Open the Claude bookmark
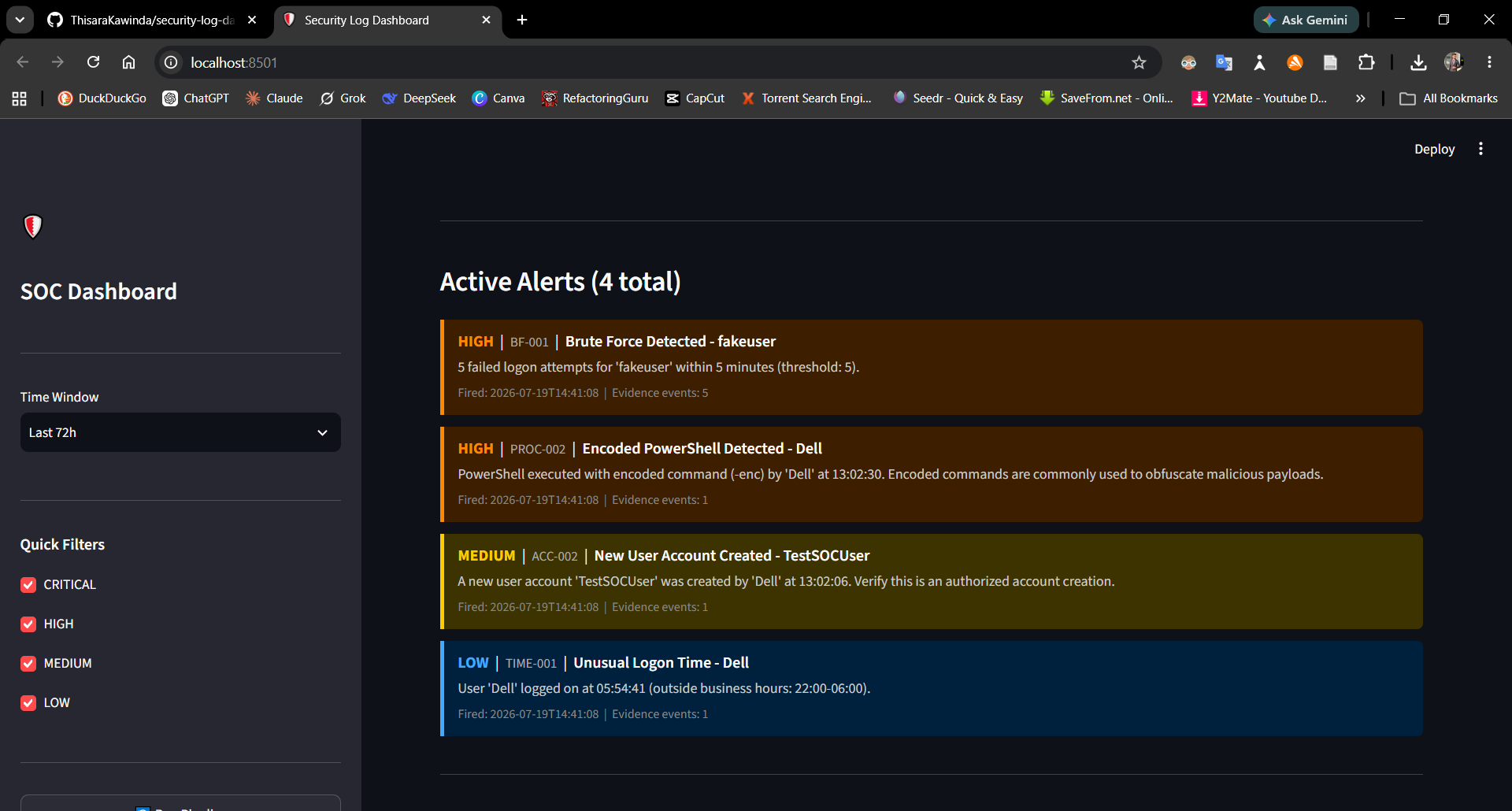The image size is (1512, 811). (274, 98)
